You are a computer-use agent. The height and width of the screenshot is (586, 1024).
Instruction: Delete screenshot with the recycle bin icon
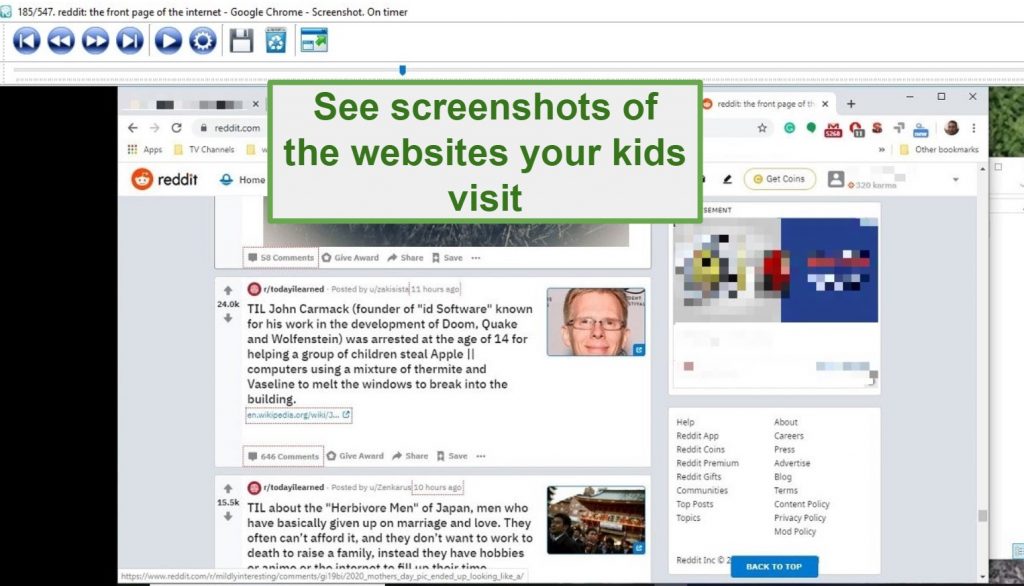coord(276,41)
